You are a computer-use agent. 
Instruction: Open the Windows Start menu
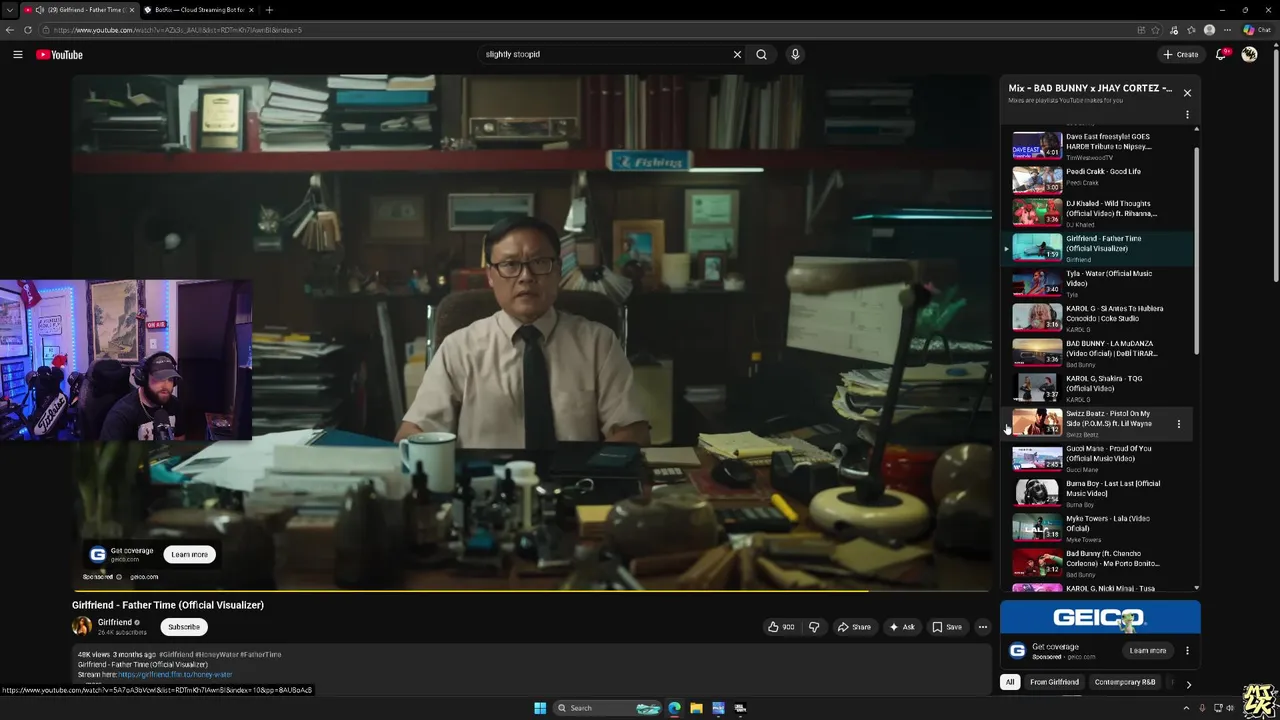(x=540, y=708)
